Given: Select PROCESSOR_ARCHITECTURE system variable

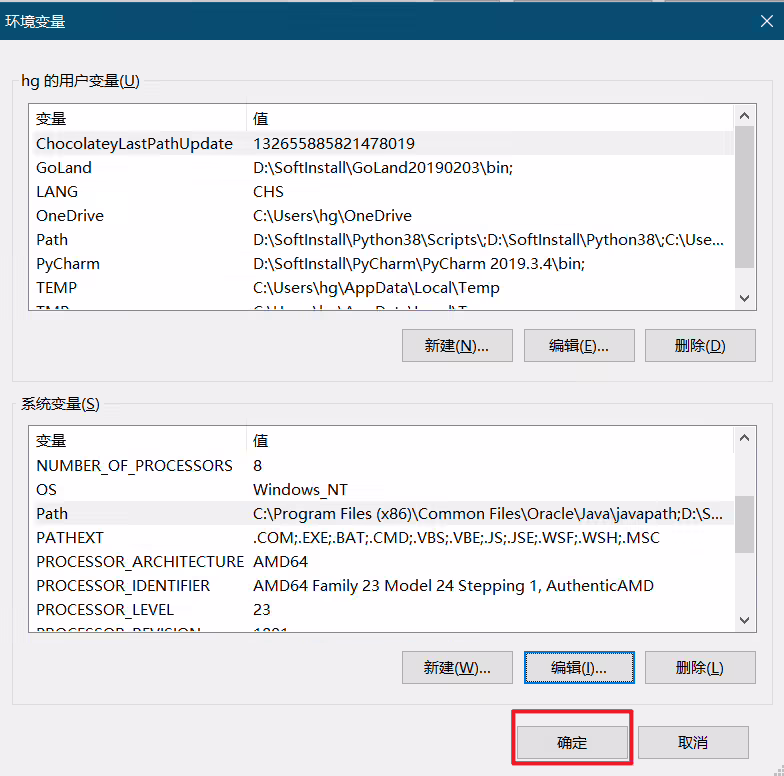Looking at the screenshot, I should point(382,562).
